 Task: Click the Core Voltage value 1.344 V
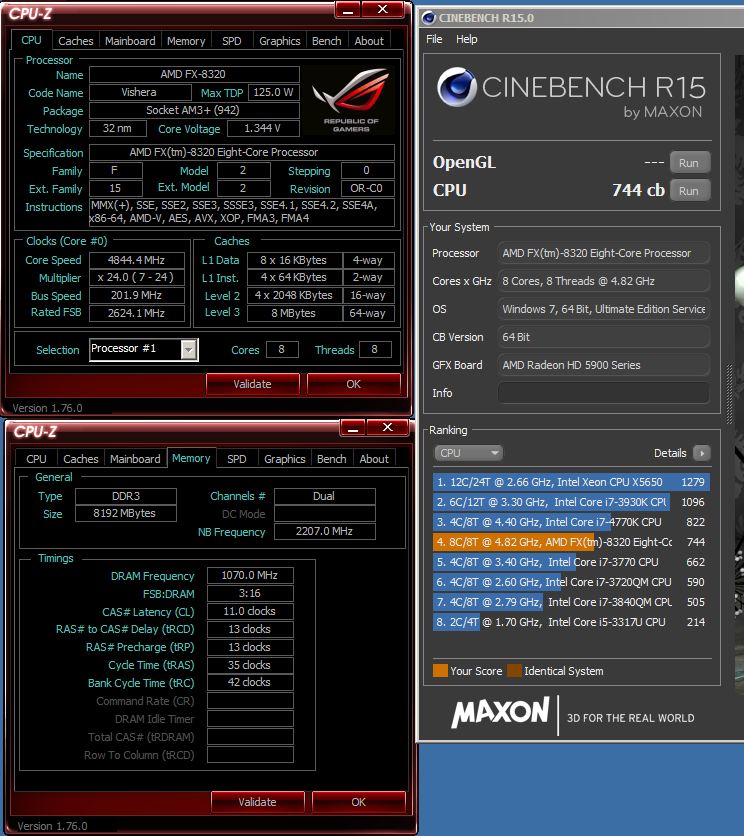coord(263,128)
